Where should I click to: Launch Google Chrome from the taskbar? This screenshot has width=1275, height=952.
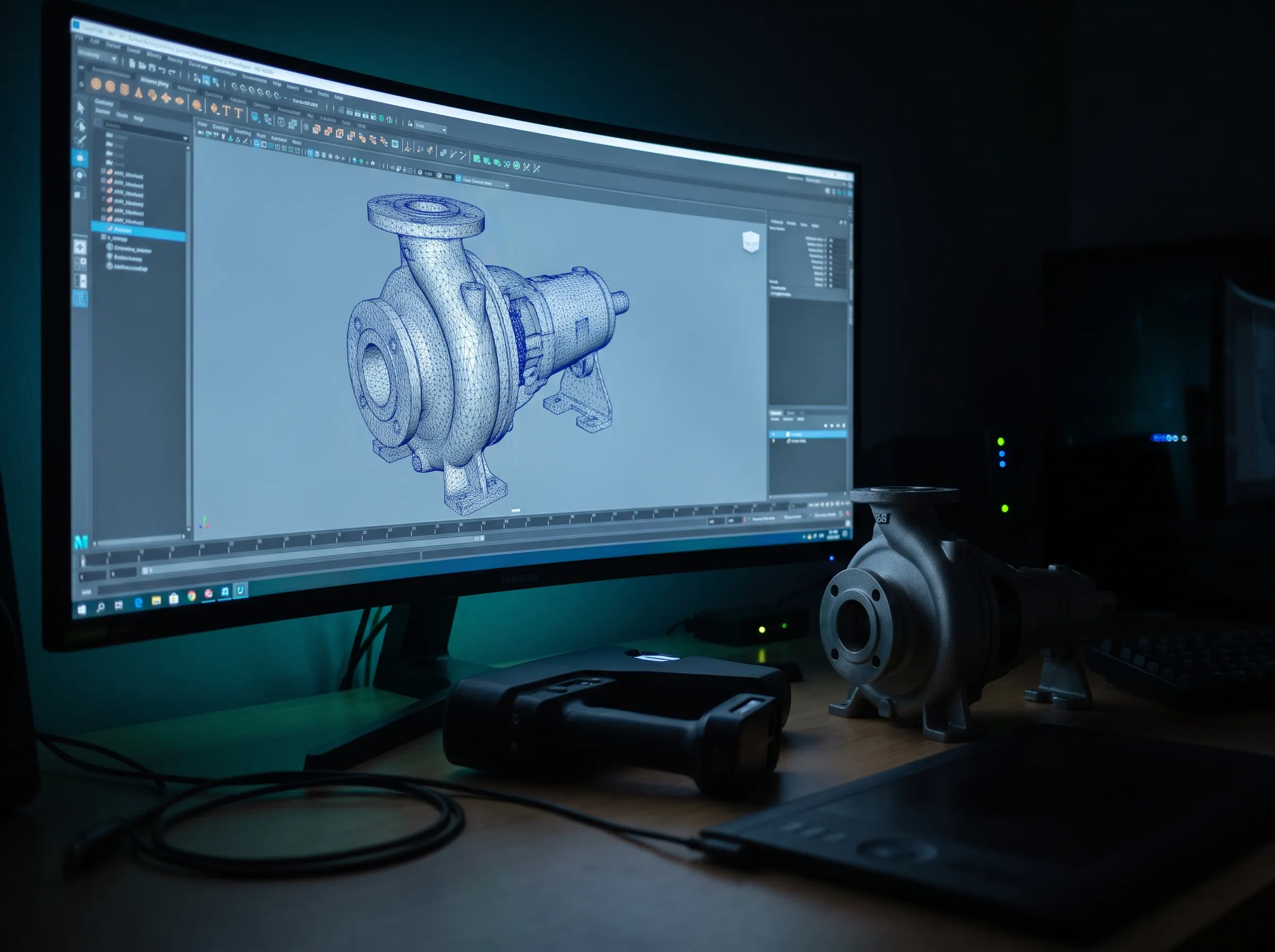192,596
